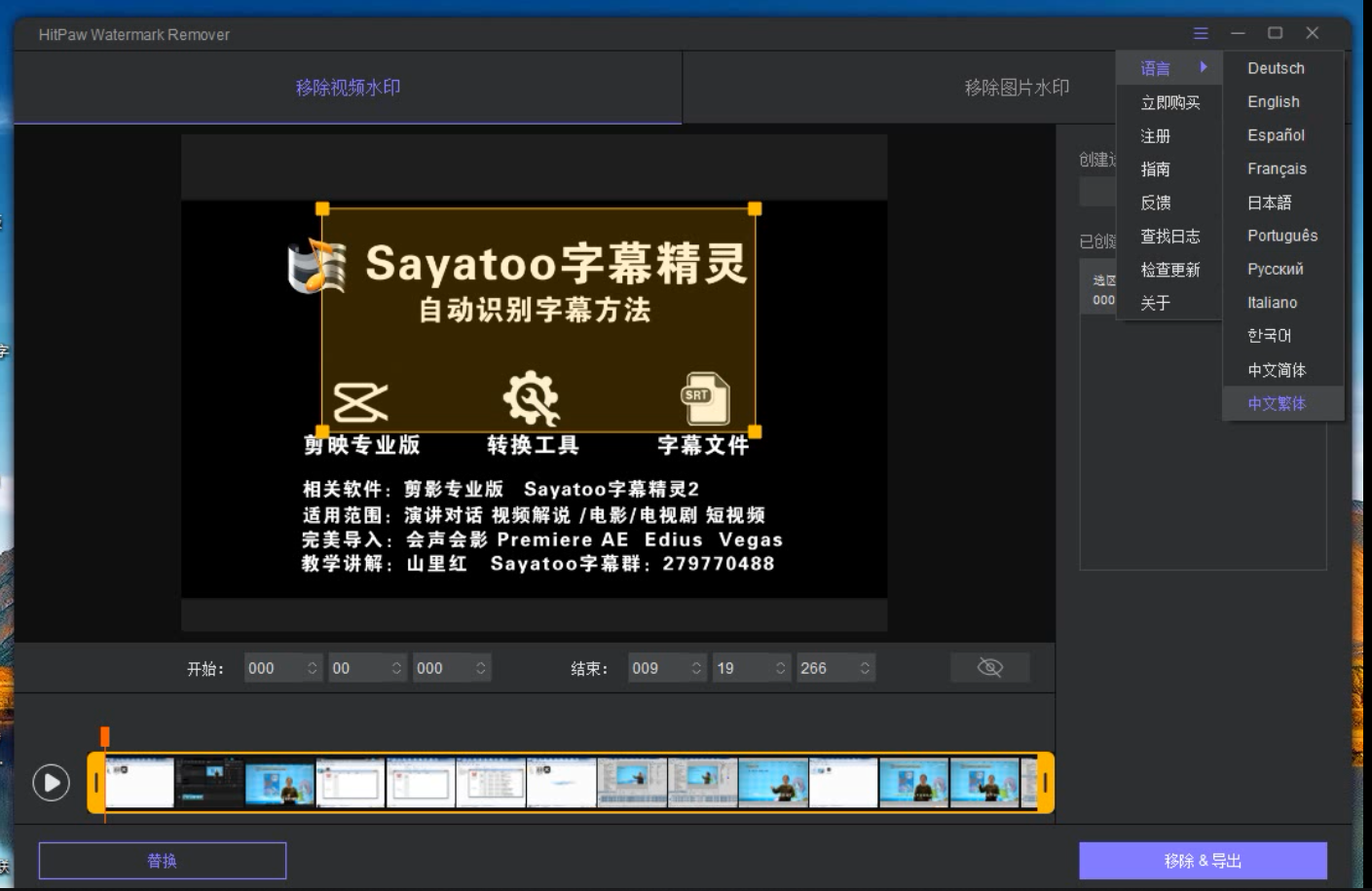The width and height of the screenshot is (1372, 891).
Task: Open the 语言 submenu item
Action: [1168, 68]
